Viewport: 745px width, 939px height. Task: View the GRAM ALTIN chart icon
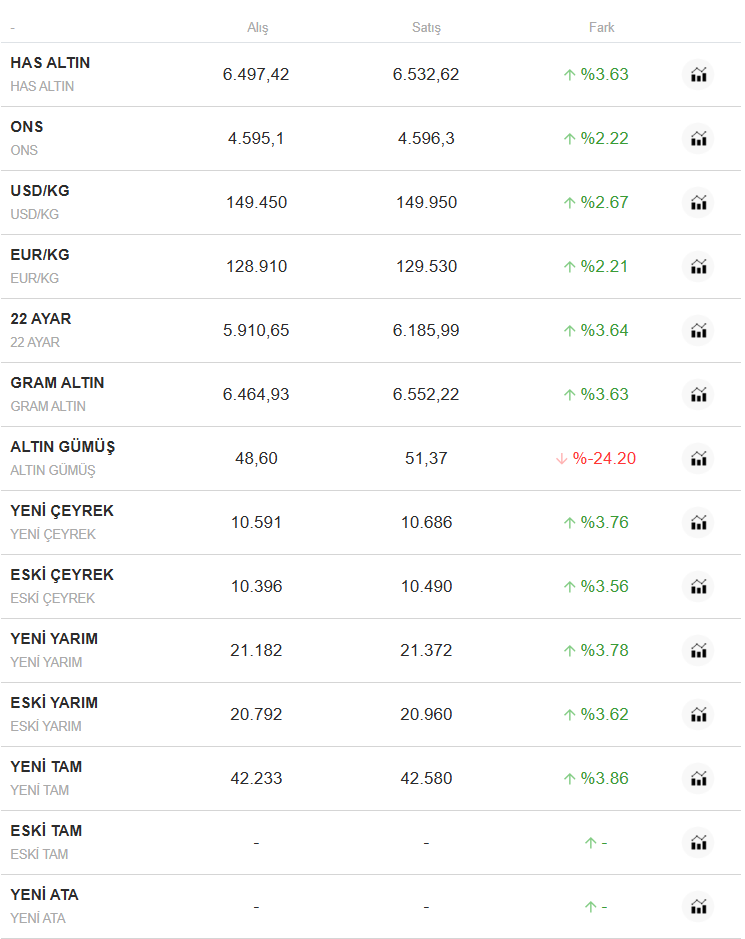click(x=698, y=395)
